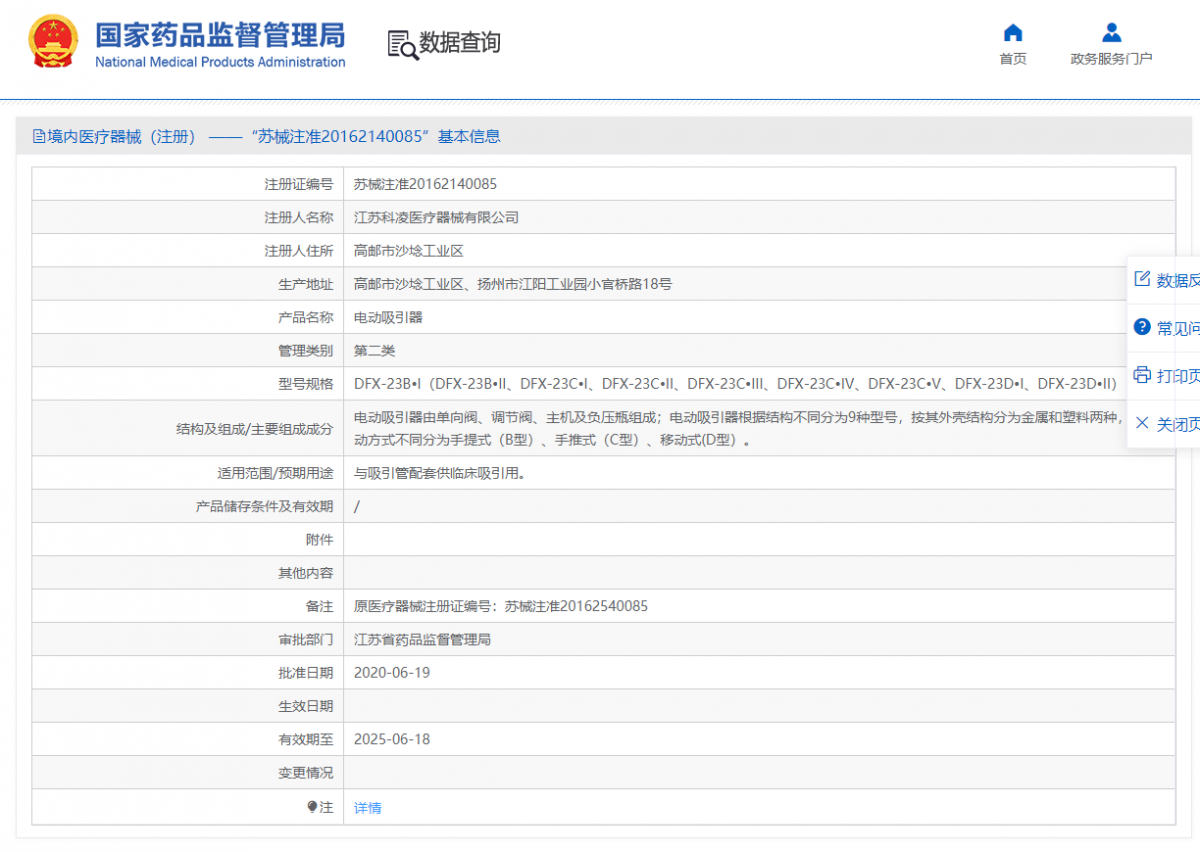
Task: Open FAQ via 常见问题 question-mark icon
Action: 1143,324
